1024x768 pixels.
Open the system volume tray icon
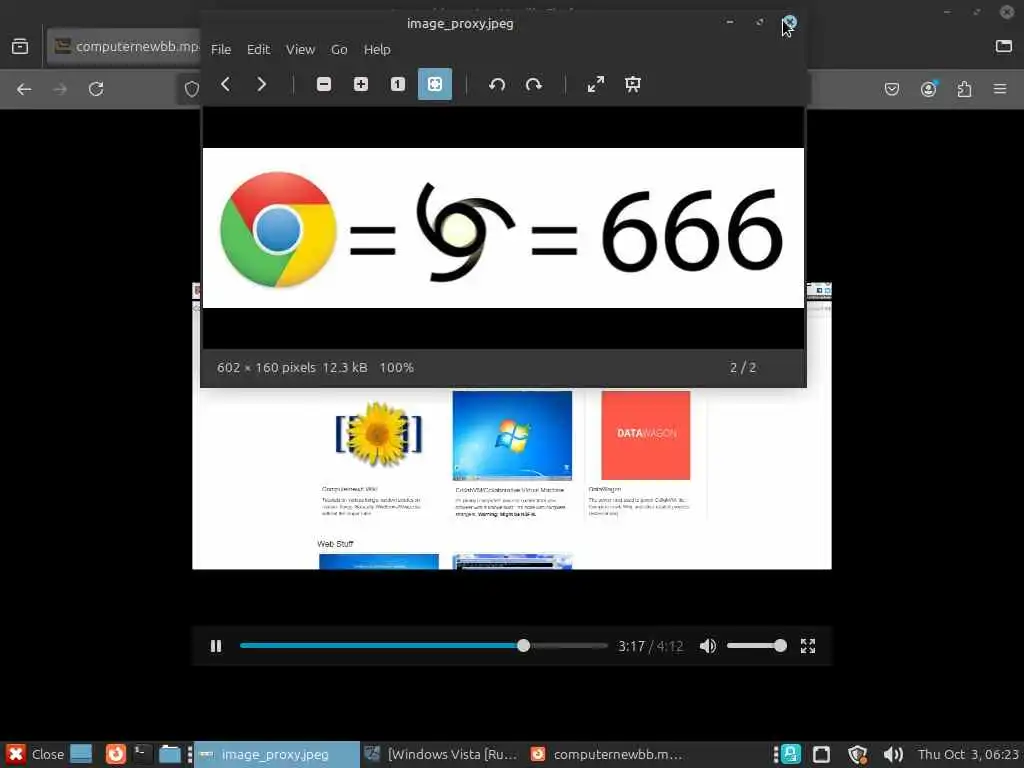click(x=892, y=754)
